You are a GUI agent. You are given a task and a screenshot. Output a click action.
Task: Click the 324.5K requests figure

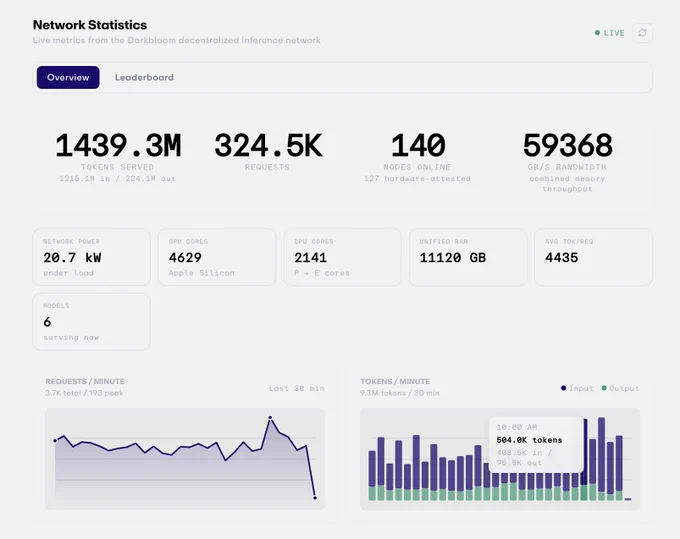pyautogui.click(x=268, y=145)
